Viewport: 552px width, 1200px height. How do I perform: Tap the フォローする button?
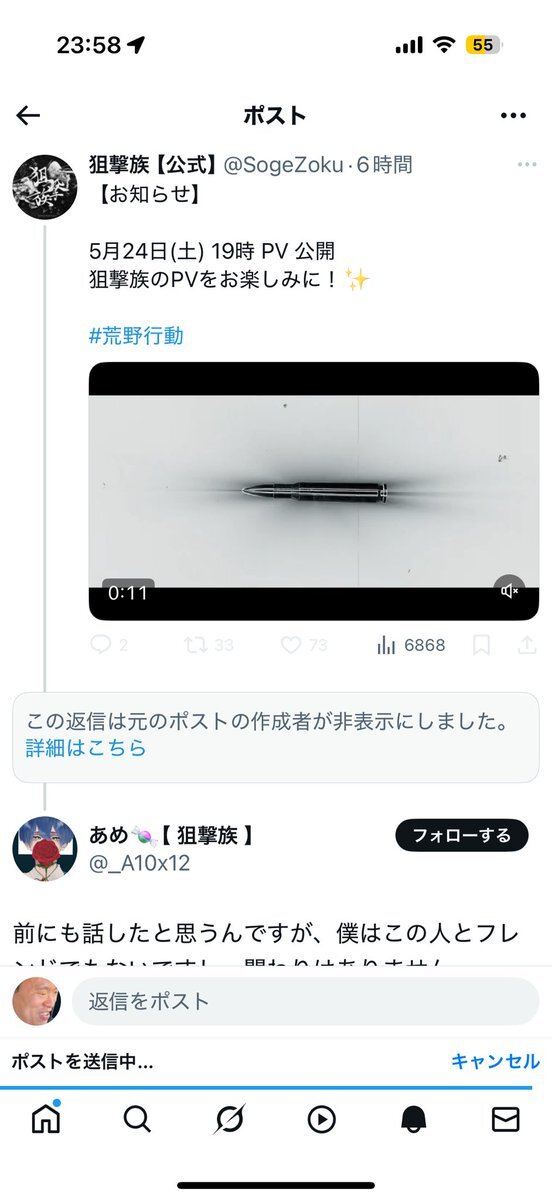[461, 835]
